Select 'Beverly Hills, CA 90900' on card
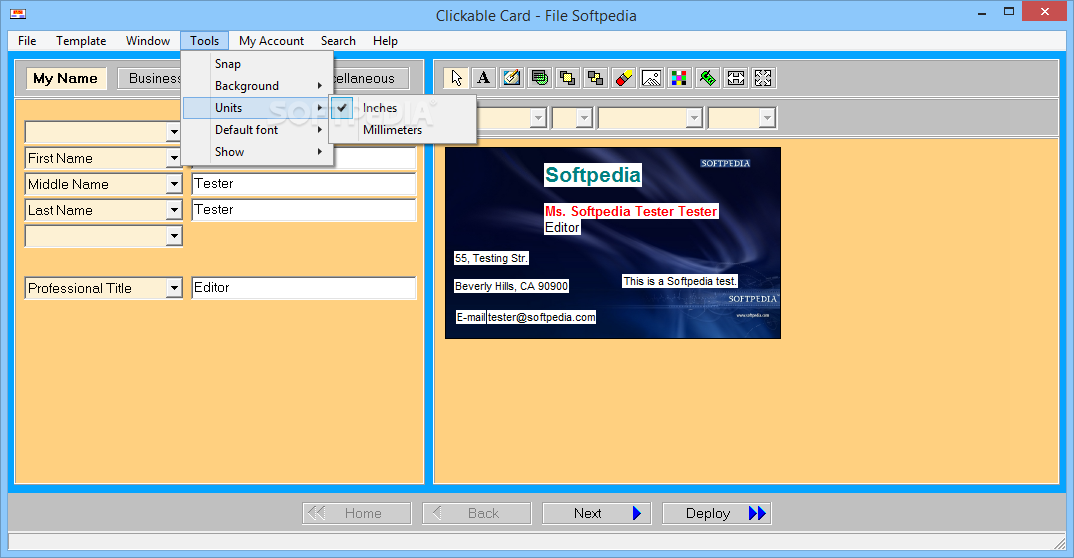Viewport: 1074px width, 558px height. pos(511,286)
